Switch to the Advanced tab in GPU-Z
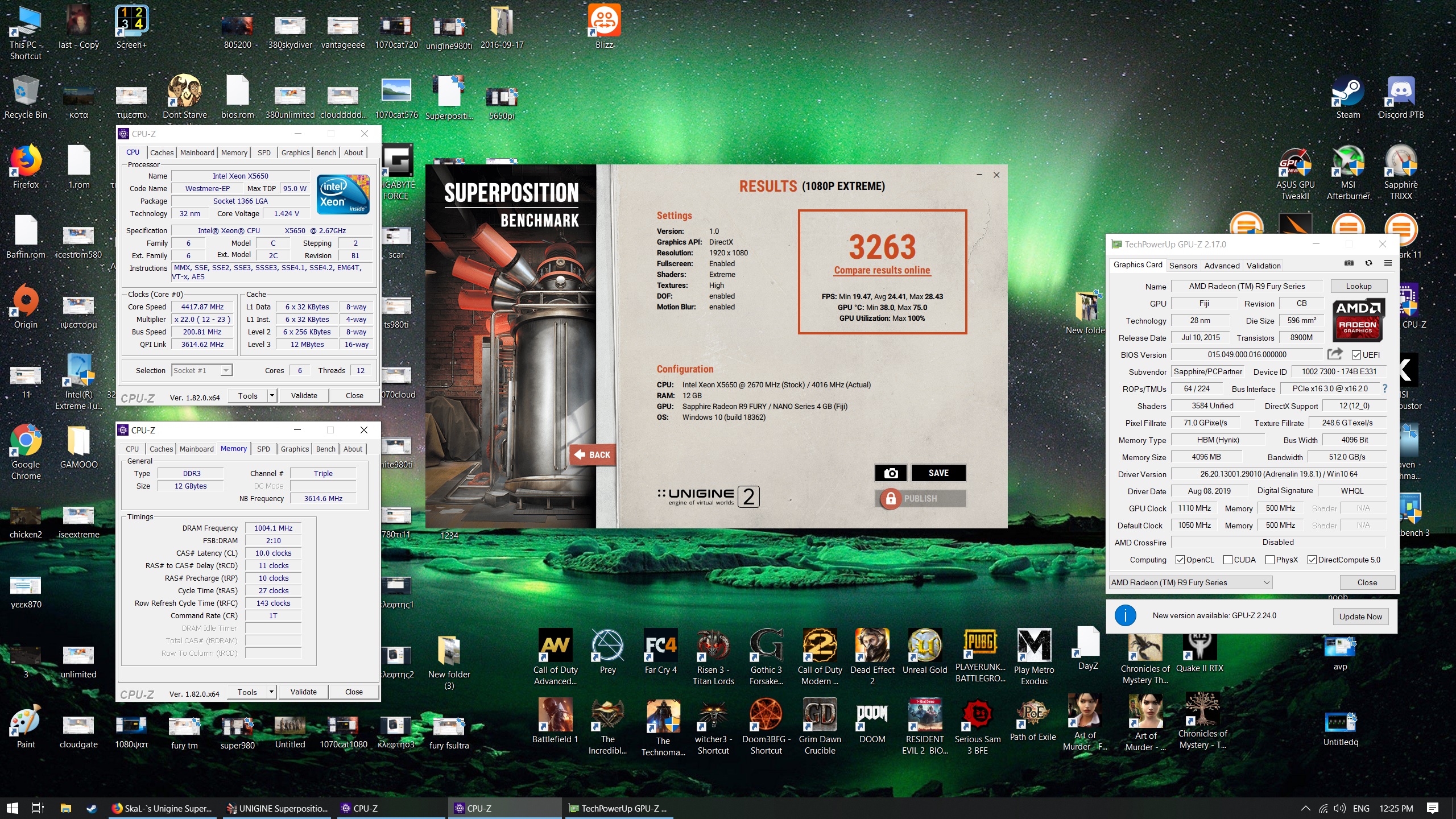Viewport: 1456px width, 819px height. coord(1222,266)
